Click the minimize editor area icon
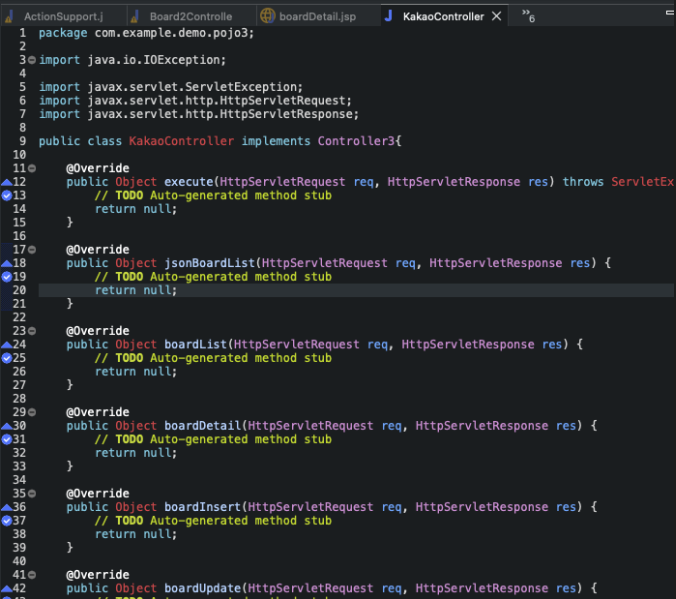 point(670,13)
